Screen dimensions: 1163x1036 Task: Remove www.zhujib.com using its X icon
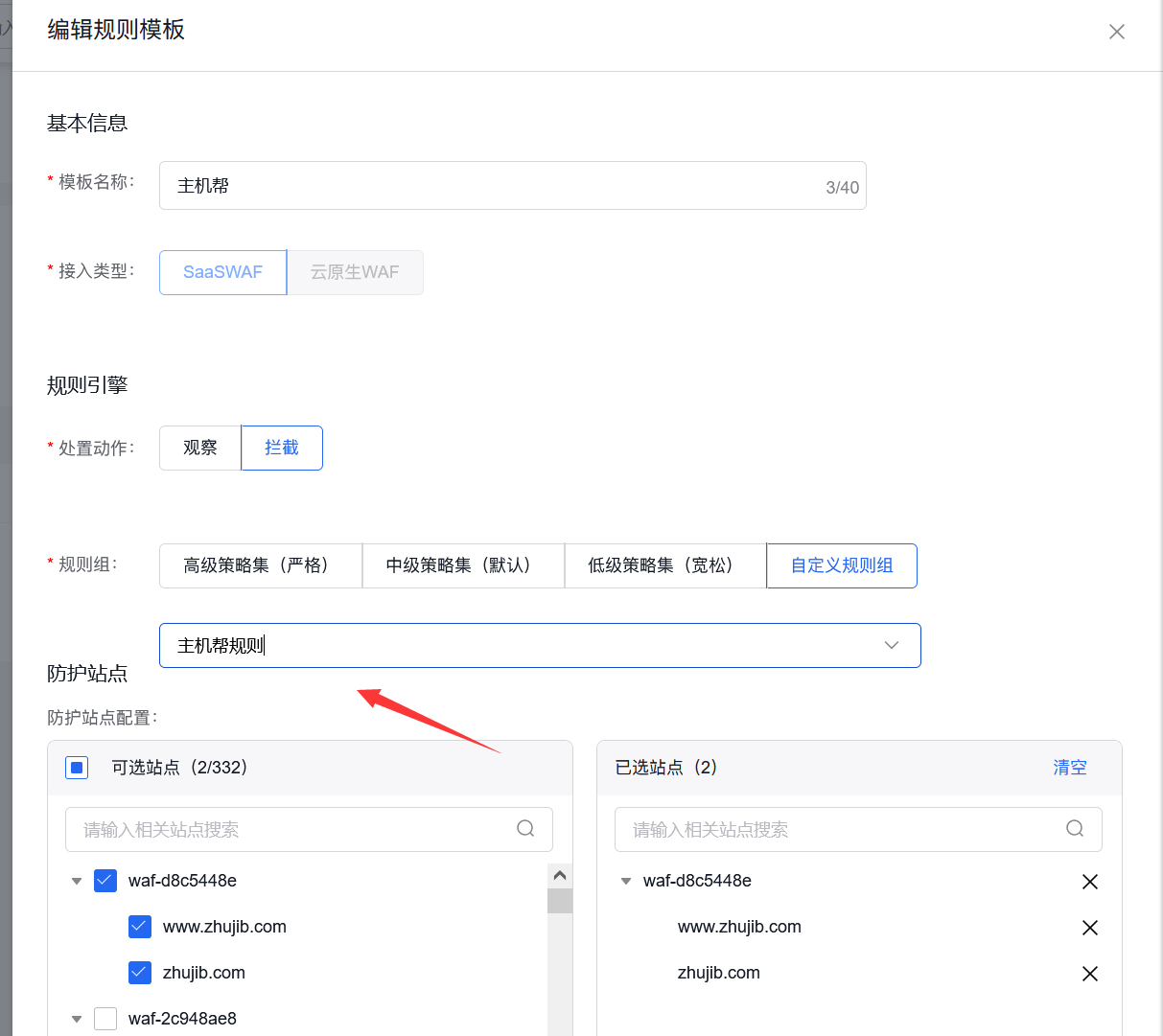[x=1090, y=927]
